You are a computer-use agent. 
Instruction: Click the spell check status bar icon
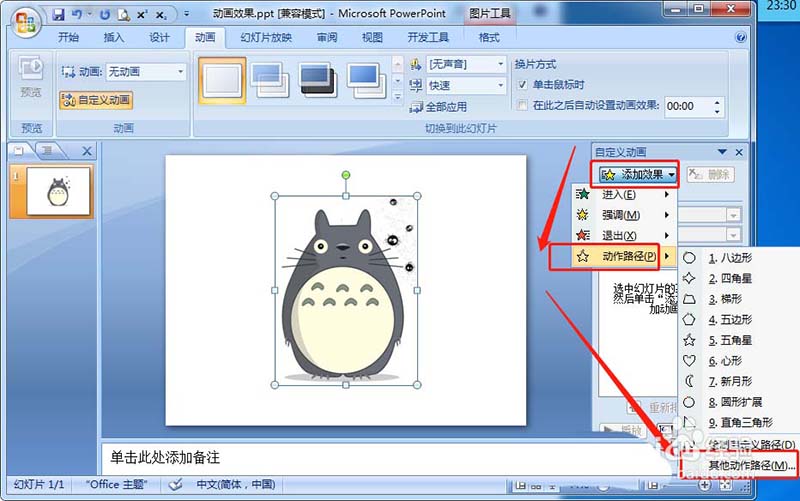click(176, 484)
